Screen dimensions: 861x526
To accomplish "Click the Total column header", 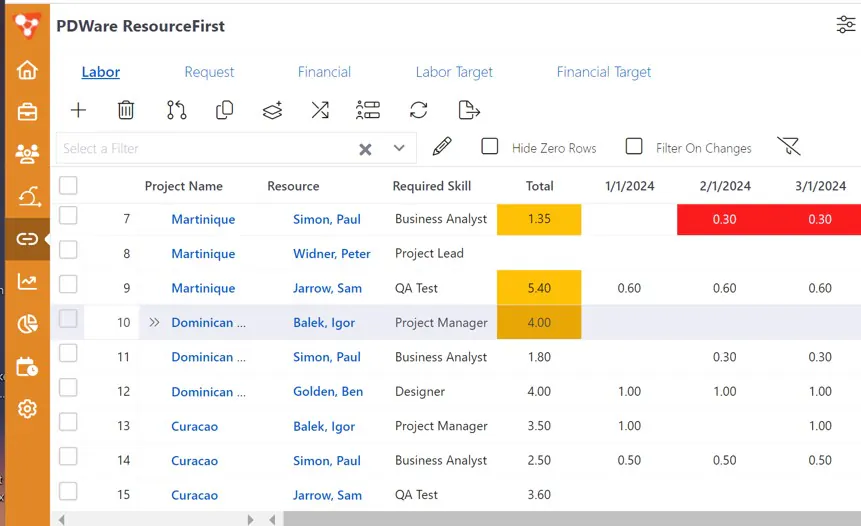I will pyautogui.click(x=539, y=186).
